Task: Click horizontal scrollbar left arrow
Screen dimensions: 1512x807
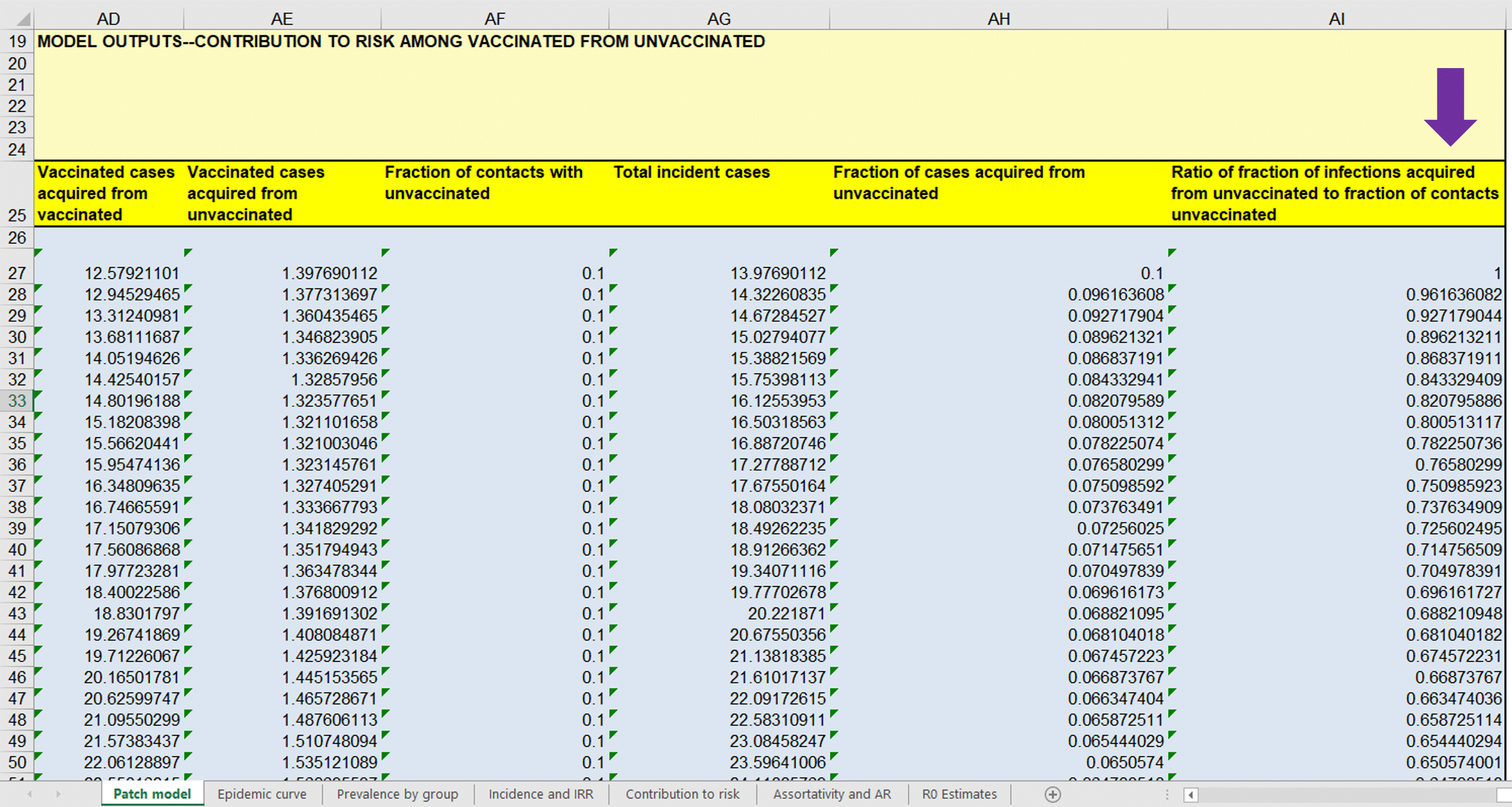Action: pyautogui.click(x=1191, y=795)
